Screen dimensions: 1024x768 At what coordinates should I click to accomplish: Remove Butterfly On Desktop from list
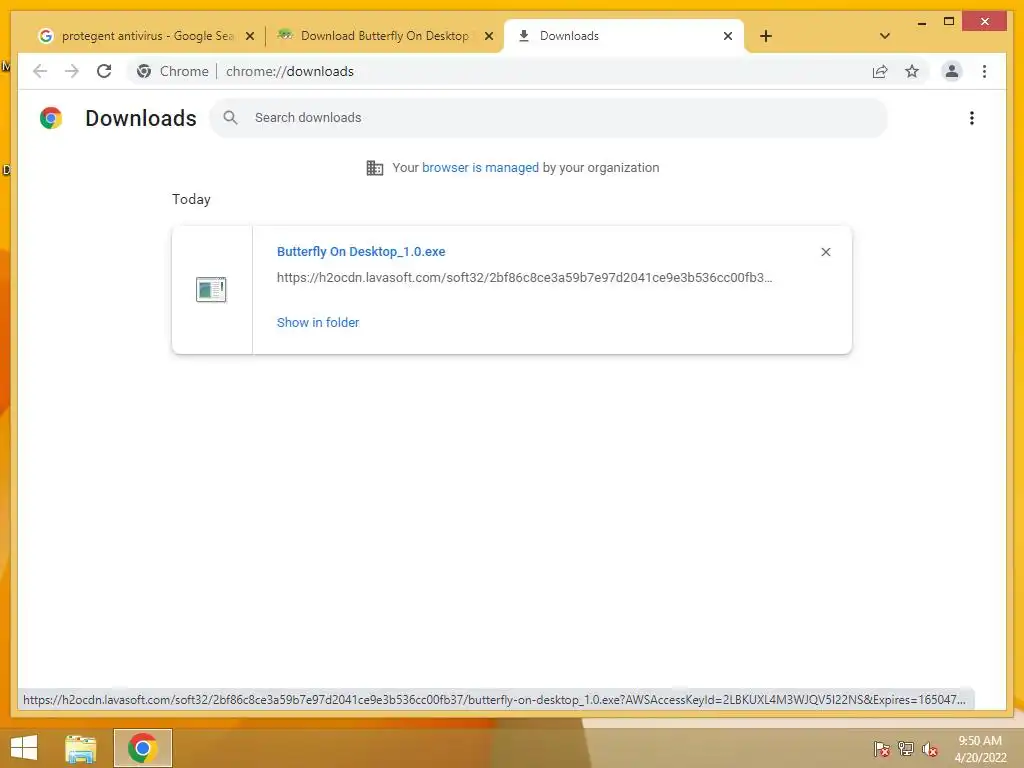point(825,252)
